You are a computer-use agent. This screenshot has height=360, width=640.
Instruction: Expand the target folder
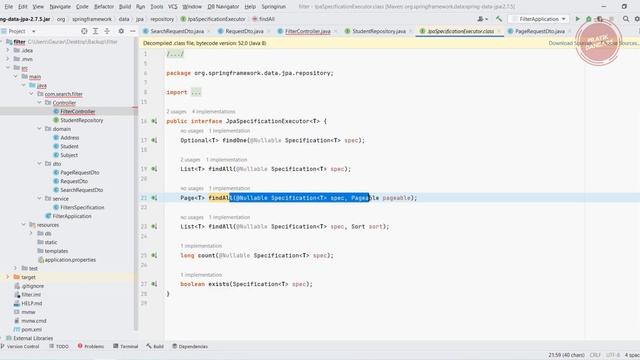click(x=7, y=277)
